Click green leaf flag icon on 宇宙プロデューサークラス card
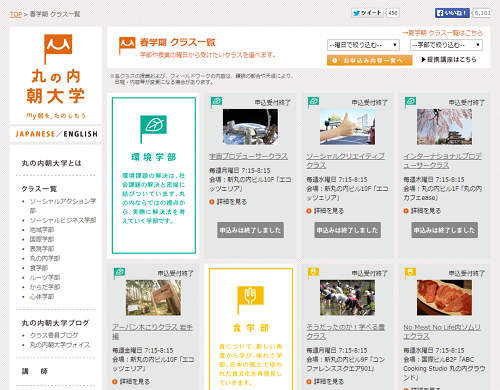The image size is (500, 390). 216,102
